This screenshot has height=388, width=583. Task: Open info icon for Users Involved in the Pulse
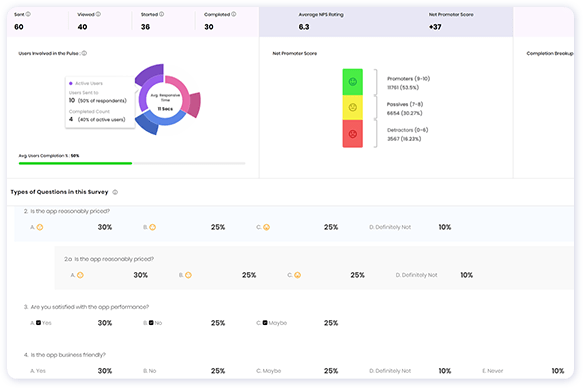tap(84, 53)
